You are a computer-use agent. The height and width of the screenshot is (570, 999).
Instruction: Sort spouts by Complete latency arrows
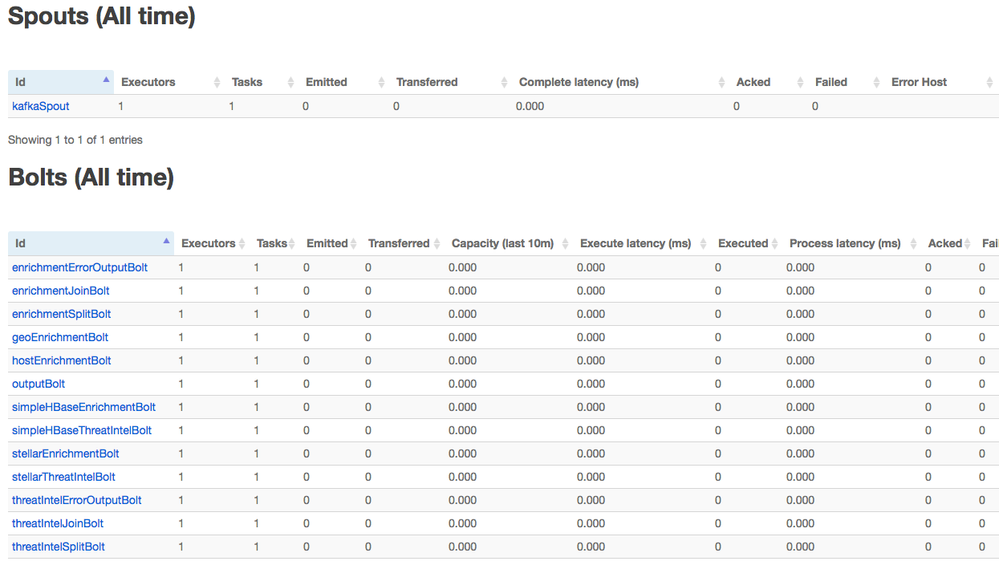722,82
